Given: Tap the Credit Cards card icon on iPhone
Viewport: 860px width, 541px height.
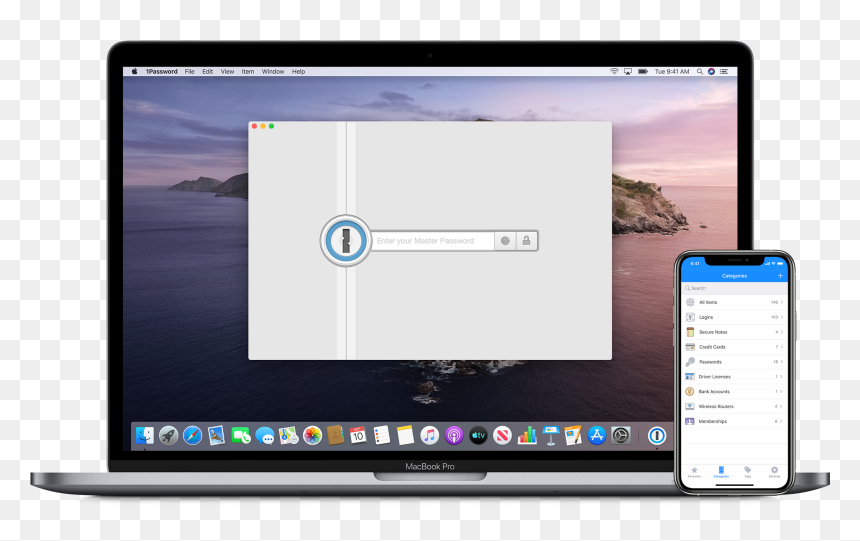Looking at the screenshot, I should 690,347.
